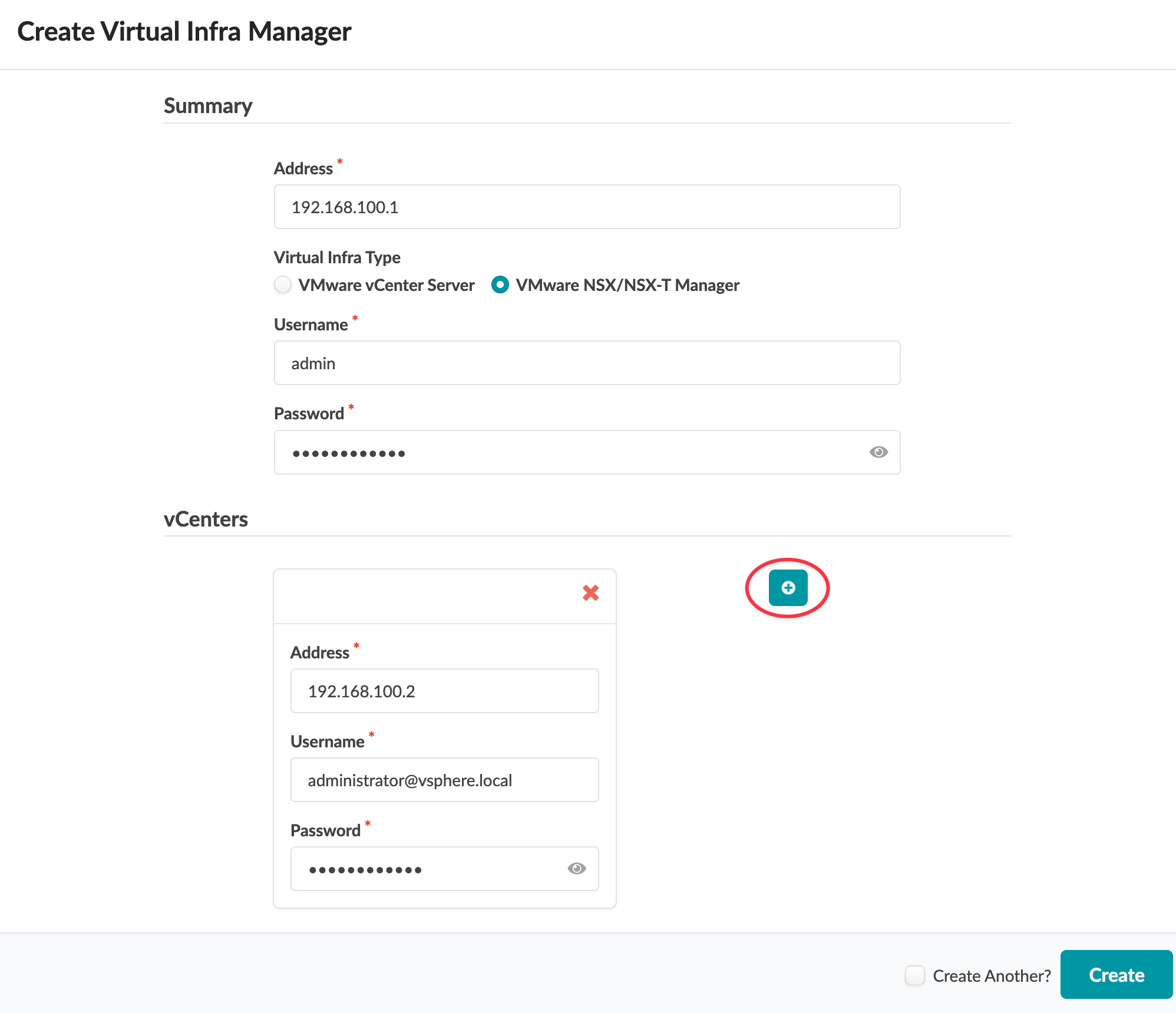This screenshot has height=1013, width=1176.
Task: Select the VMware vCenter Server radio button
Action: (x=283, y=285)
